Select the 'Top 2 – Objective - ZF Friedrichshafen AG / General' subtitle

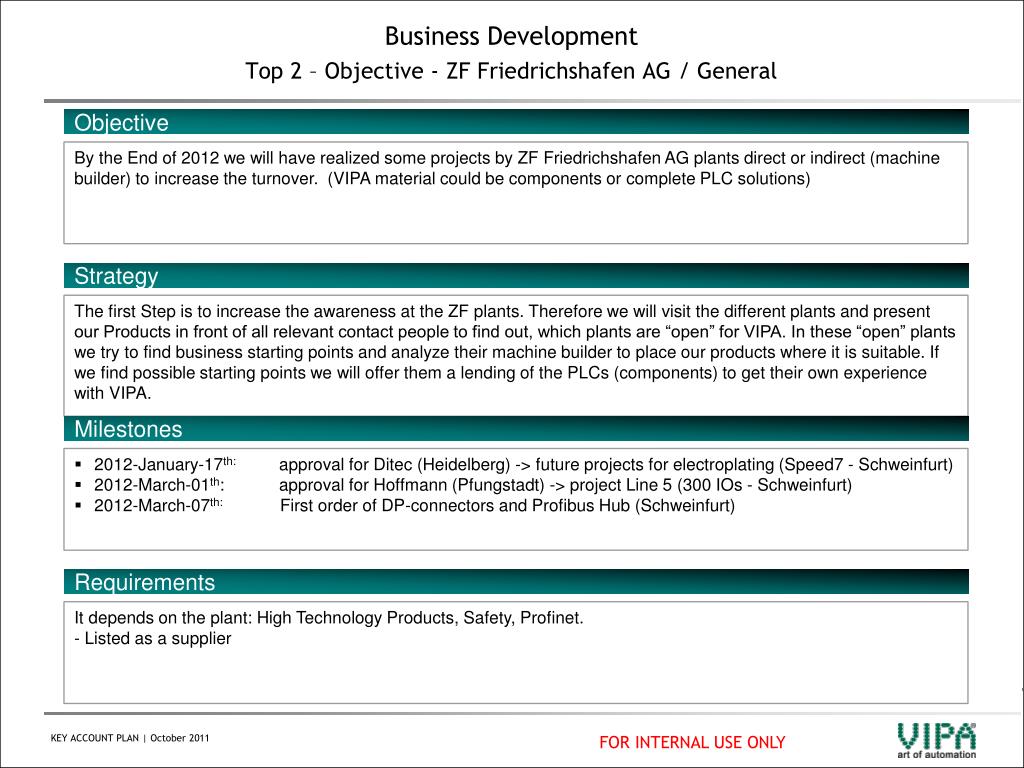pyautogui.click(x=511, y=71)
